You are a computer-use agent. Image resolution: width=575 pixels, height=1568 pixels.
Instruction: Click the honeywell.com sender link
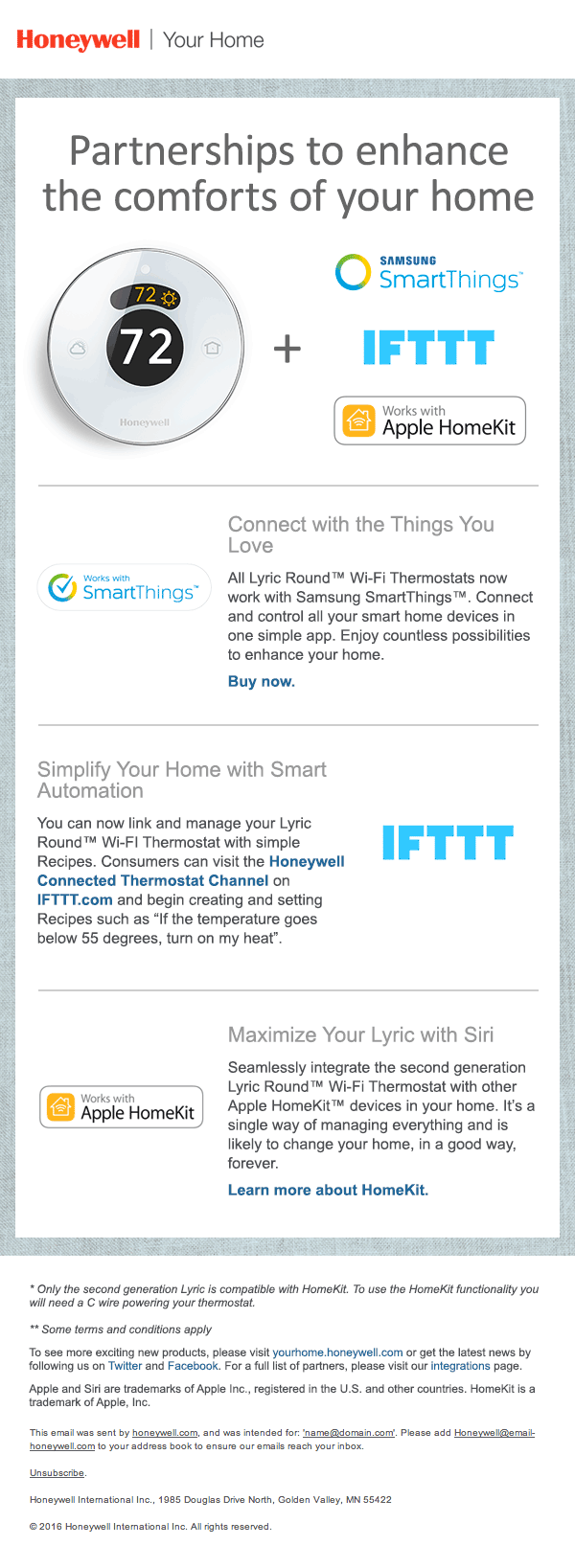[165, 1433]
